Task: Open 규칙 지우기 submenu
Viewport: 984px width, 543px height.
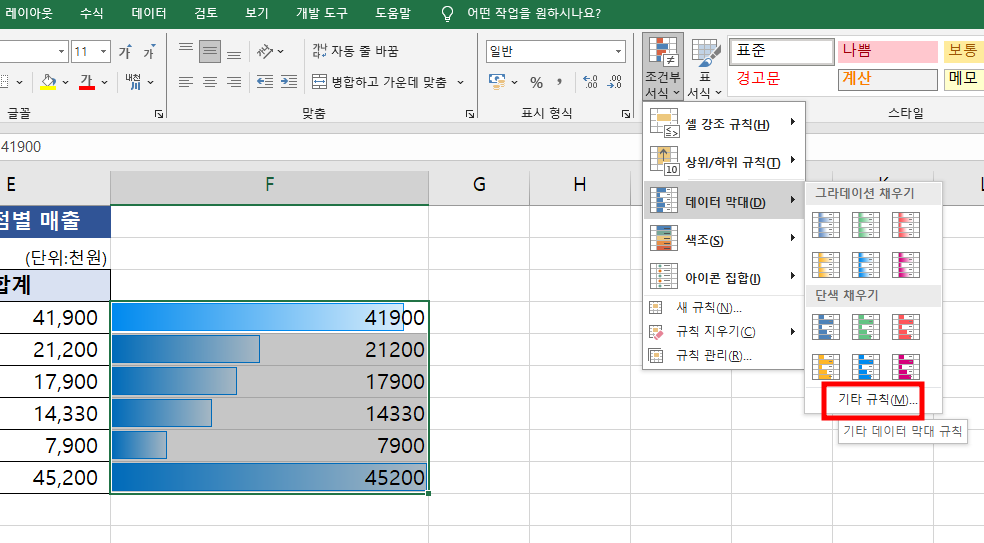Action: (x=724, y=331)
